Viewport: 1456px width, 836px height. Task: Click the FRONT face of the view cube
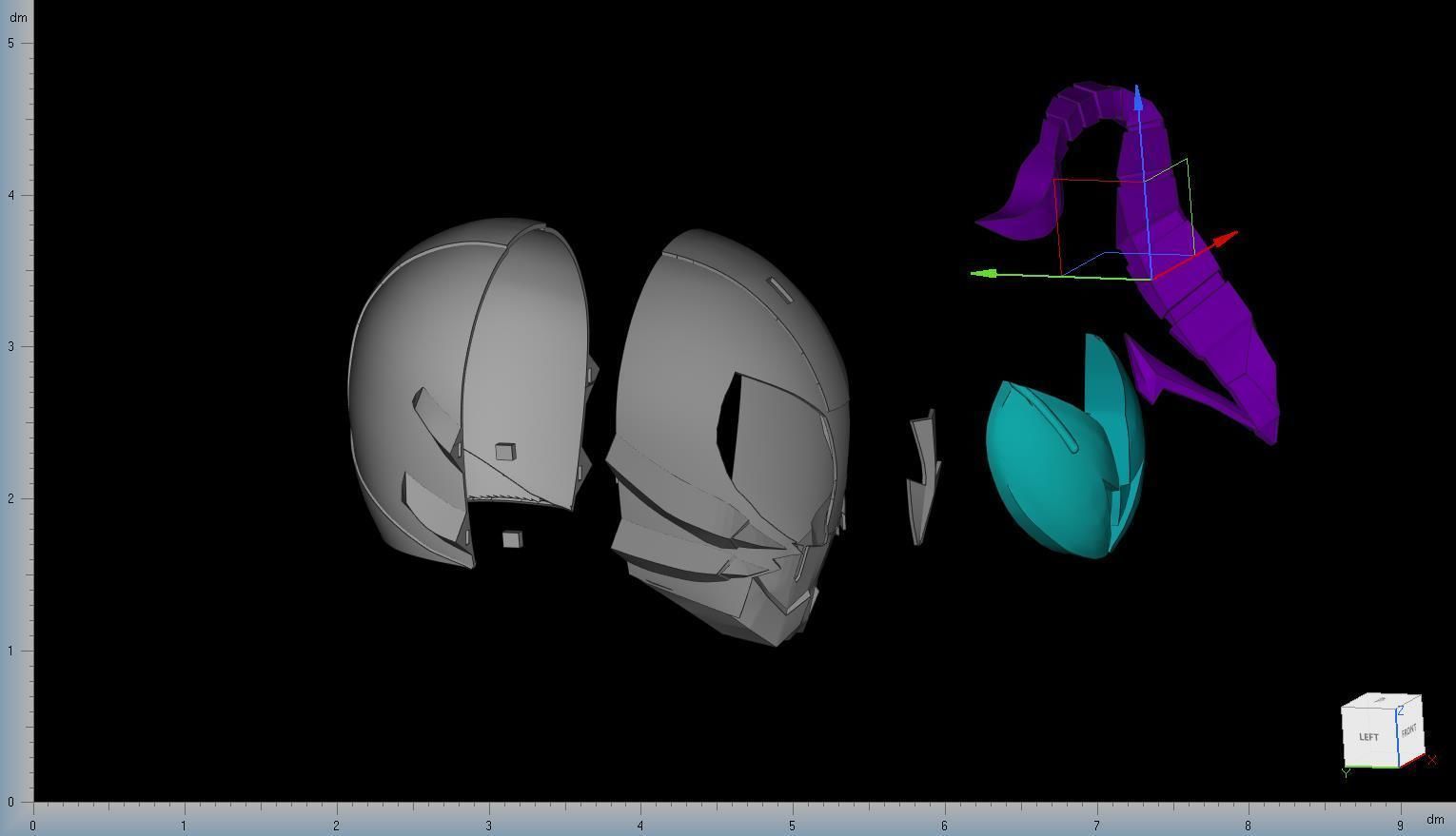[1409, 730]
